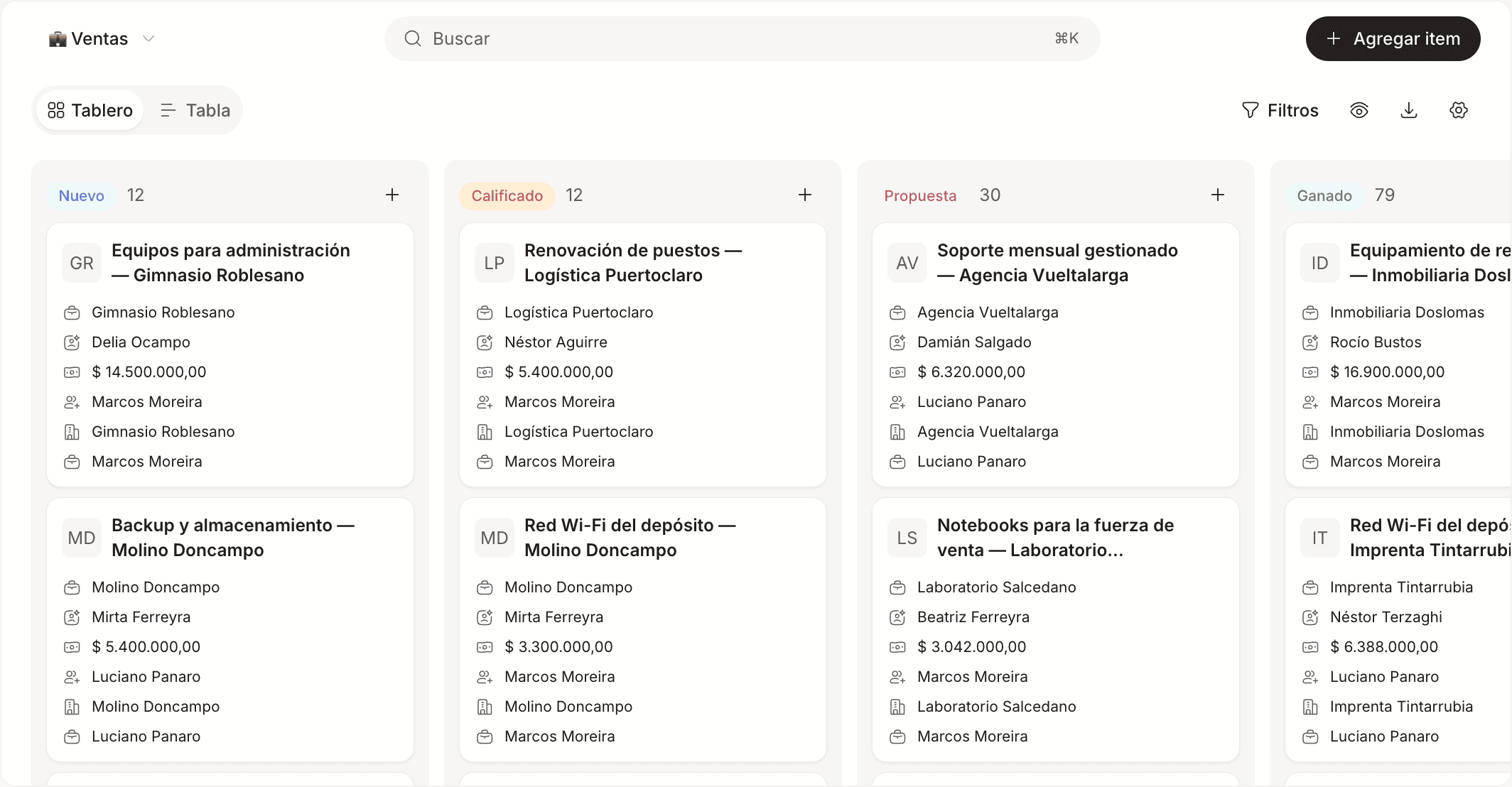Click contact Delia Ocampo
The height and width of the screenshot is (787, 1512).
click(x=141, y=342)
